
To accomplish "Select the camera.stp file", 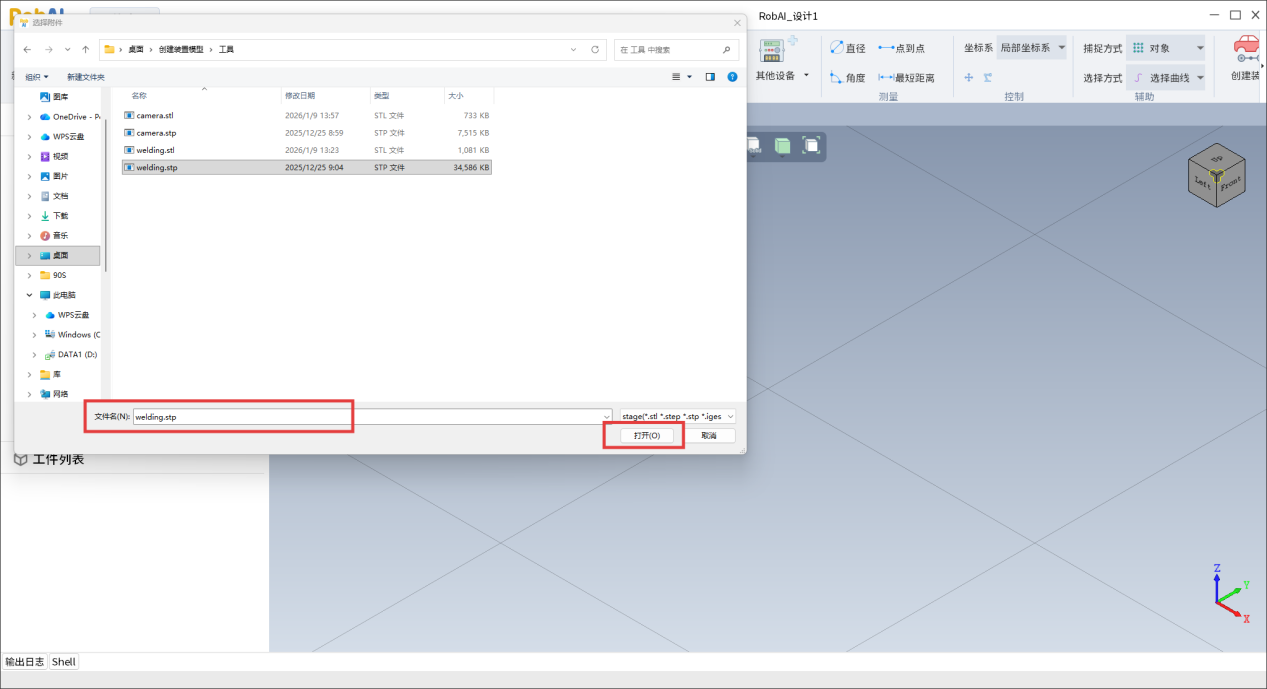I will (x=307, y=132).
